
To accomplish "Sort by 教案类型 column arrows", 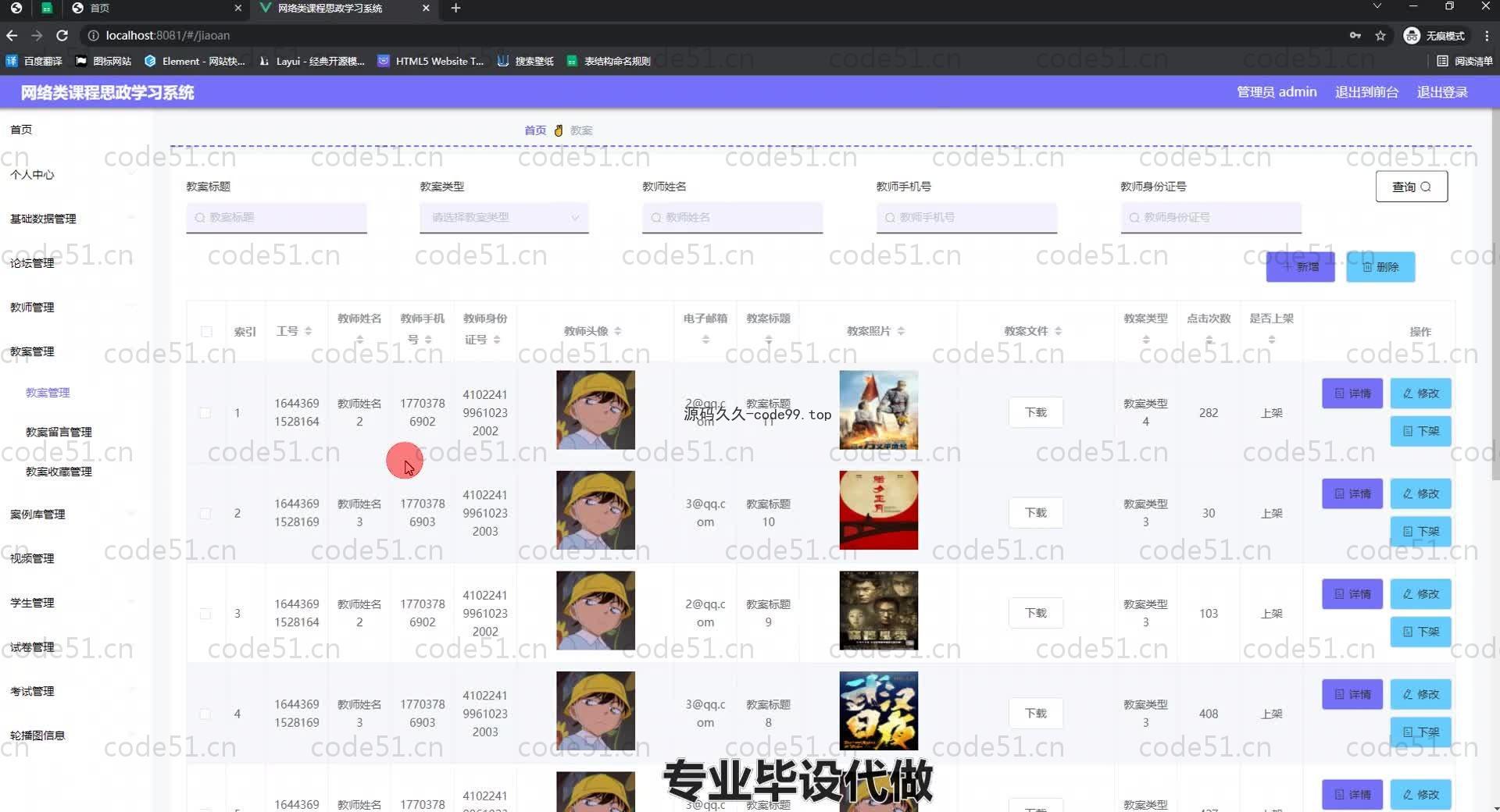I will pyautogui.click(x=1146, y=340).
